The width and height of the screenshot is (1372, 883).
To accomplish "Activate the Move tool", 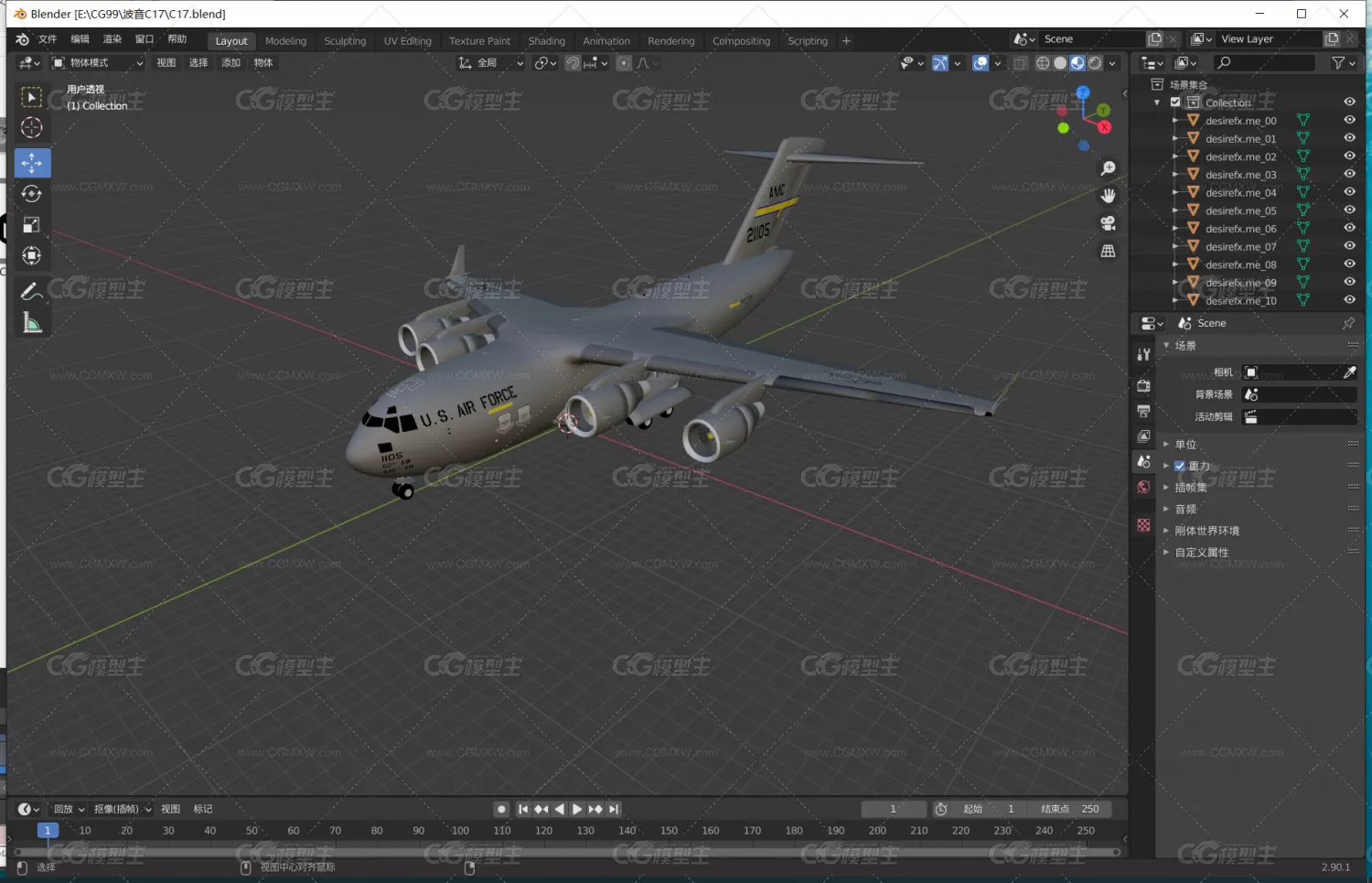I will (32, 163).
